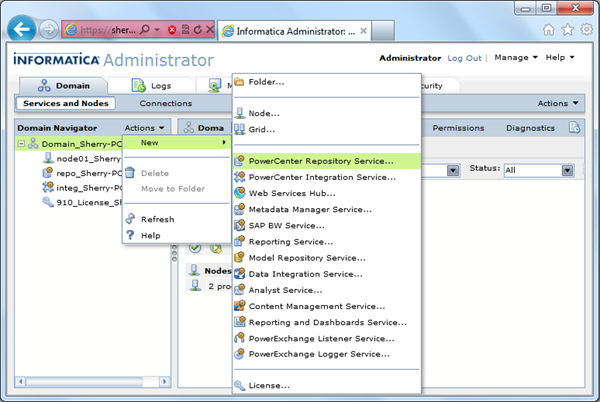Click the Refresh icon in Actions menu
This screenshot has width=600, height=402.
(x=130, y=219)
